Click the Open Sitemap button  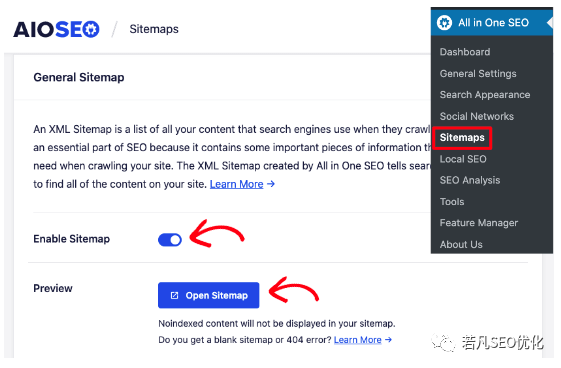click(x=209, y=295)
